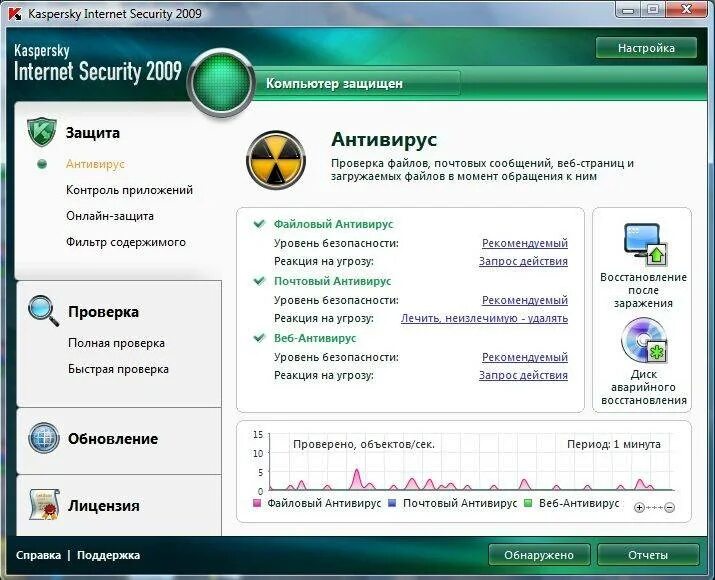
Task: Open Восстановление после заражения computer icon
Action: pyautogui.click(x=645, y=245)
